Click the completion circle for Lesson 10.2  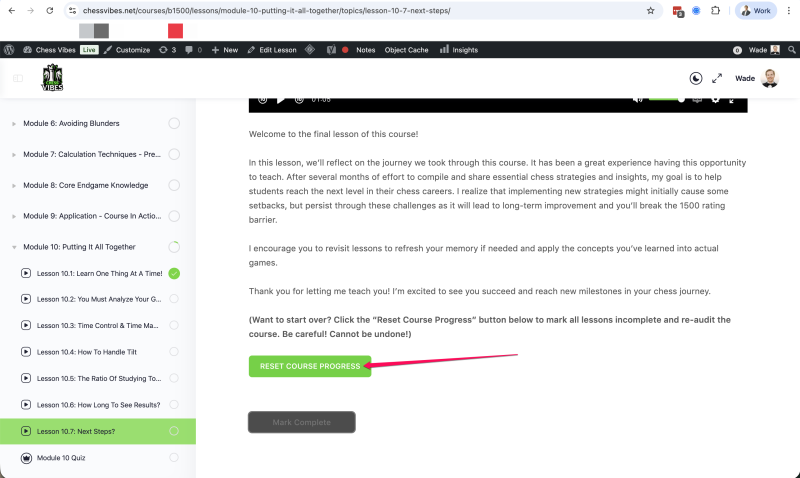174,299
